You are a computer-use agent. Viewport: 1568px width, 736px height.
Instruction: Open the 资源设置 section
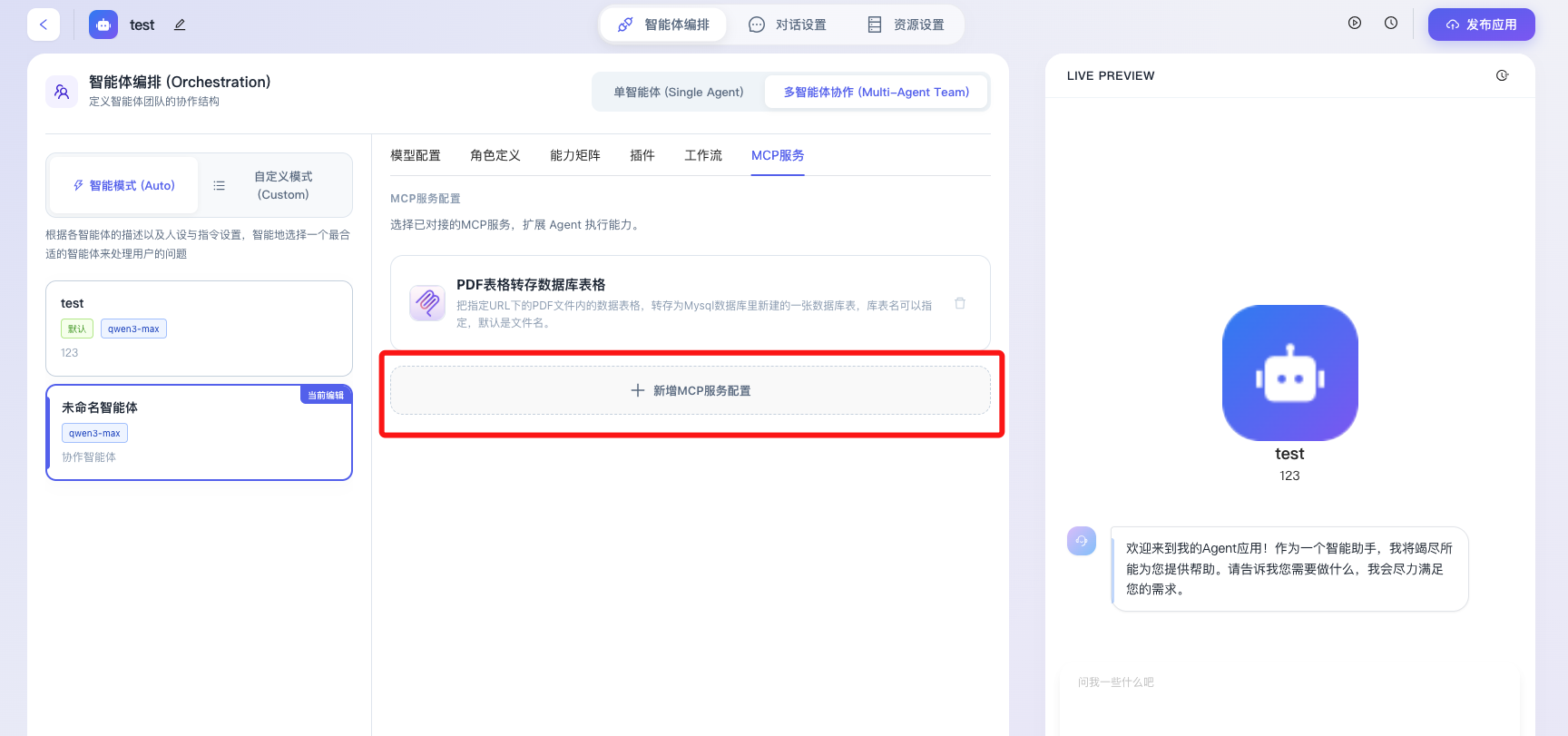[906, 25]
